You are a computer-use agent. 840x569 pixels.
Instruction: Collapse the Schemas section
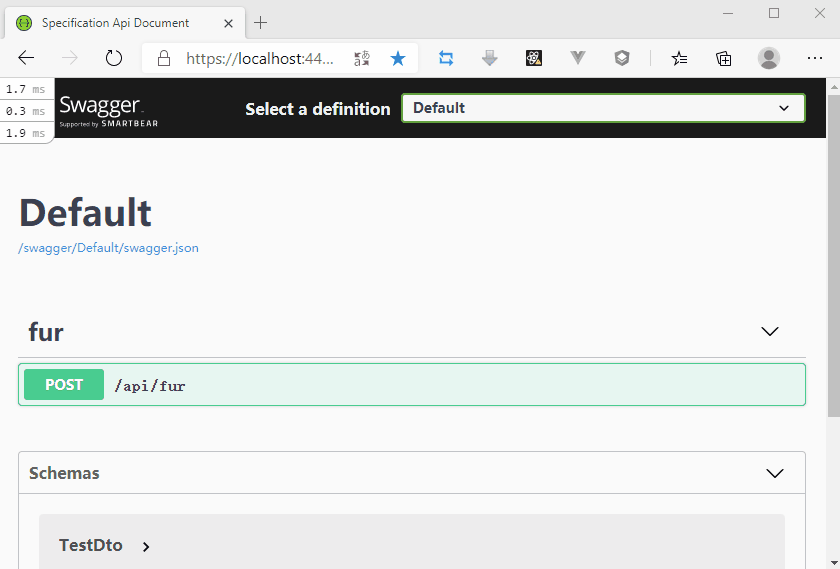point(774,473)
